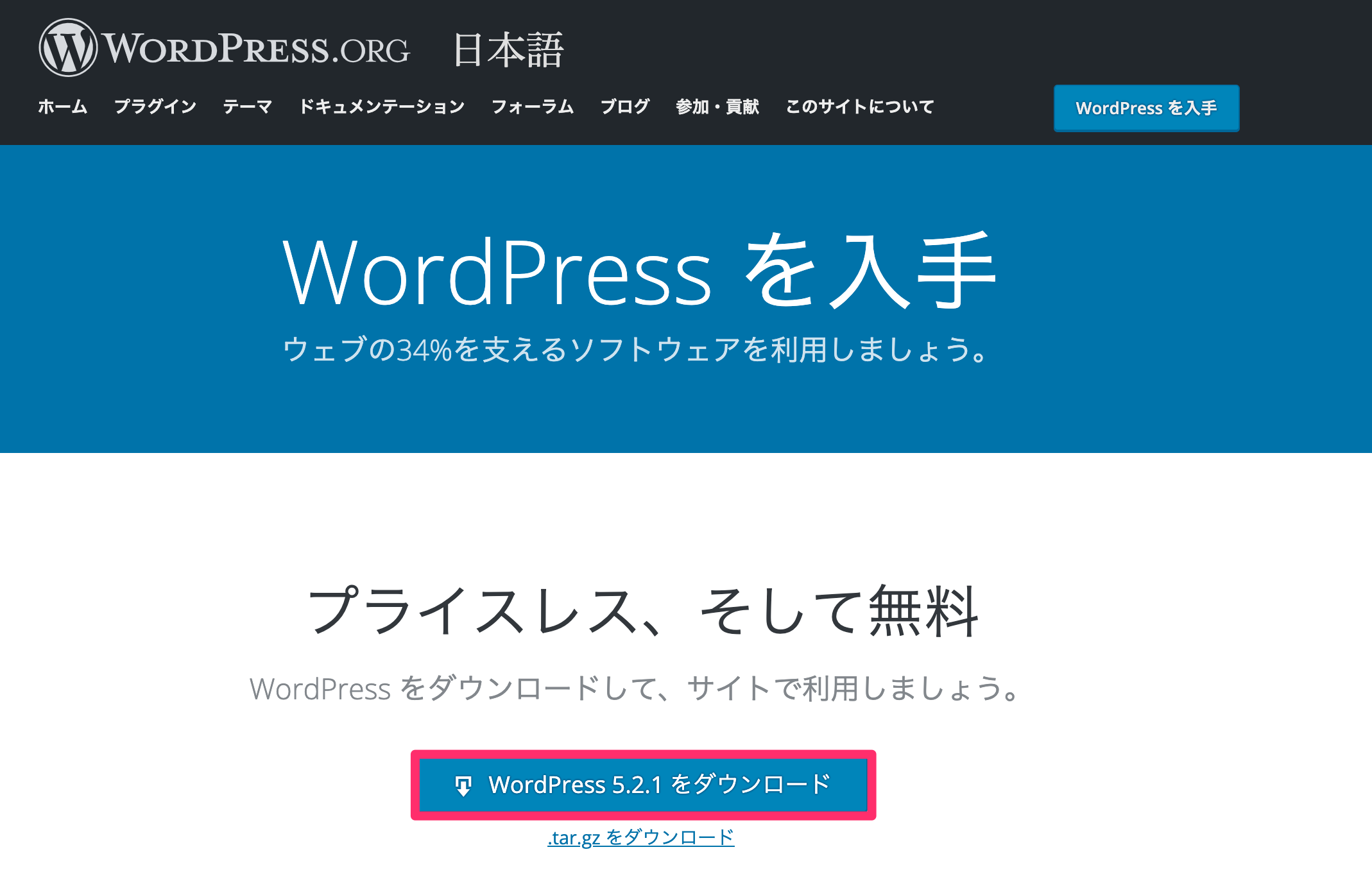Viewport: 1372px width, 888px height.
Task: Open the .tar.gz をダウンロード link
Action: [x=640, y=837]
